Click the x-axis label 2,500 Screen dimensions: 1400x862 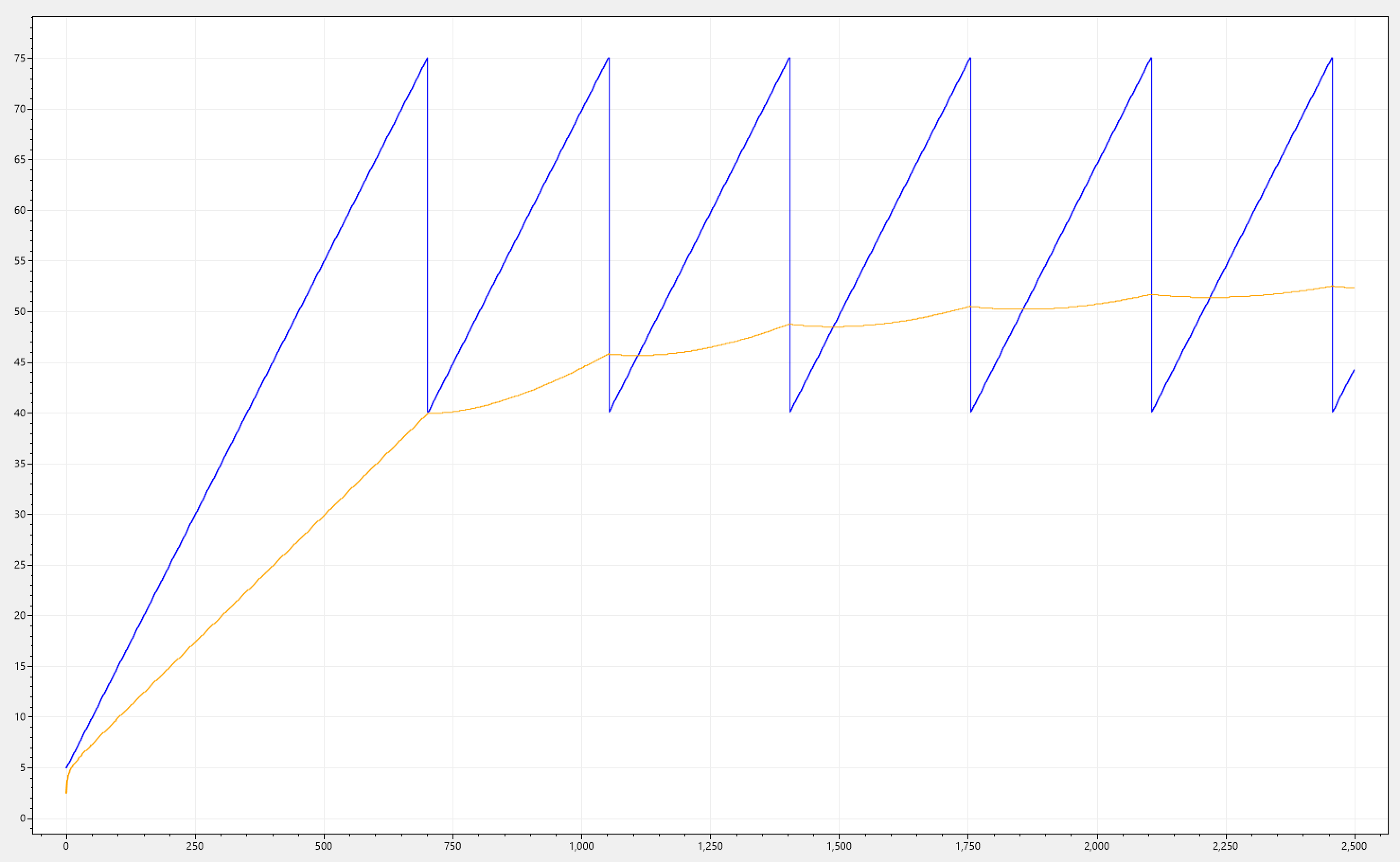1354,846
